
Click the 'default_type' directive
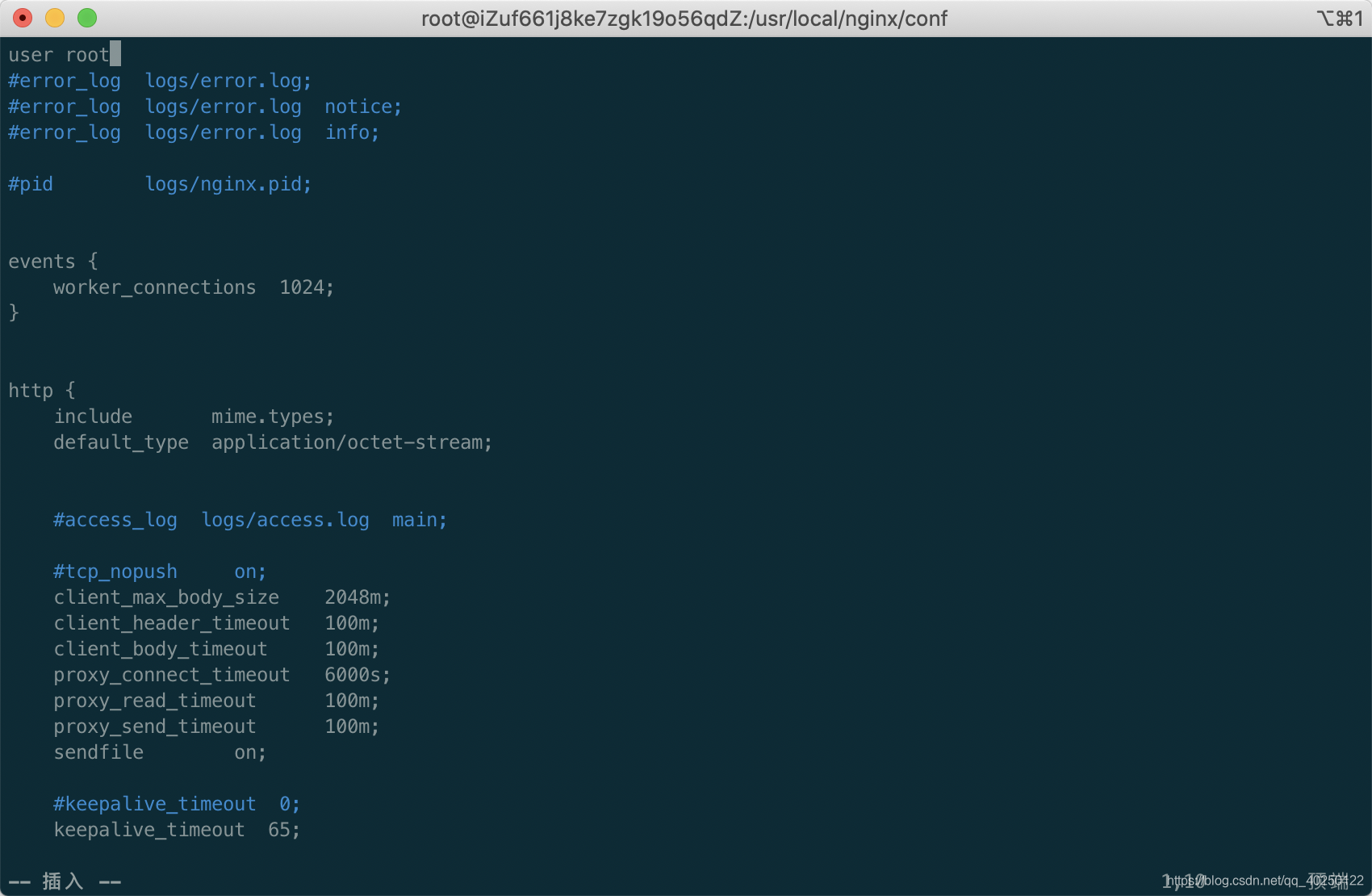pyautogui.click(x=121, y=443)
